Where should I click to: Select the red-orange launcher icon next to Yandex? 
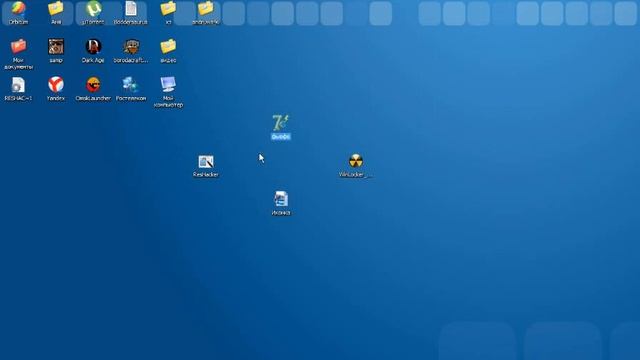[x=93, y=85]
